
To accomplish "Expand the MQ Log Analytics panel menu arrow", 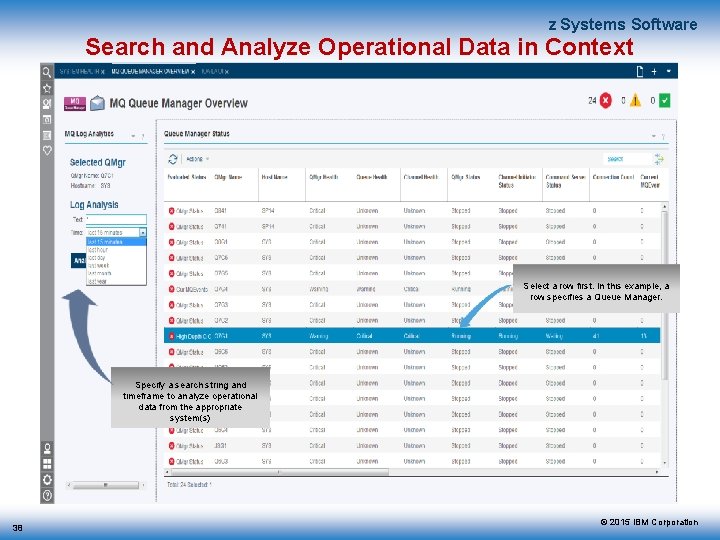I will (x=133, y=136).
